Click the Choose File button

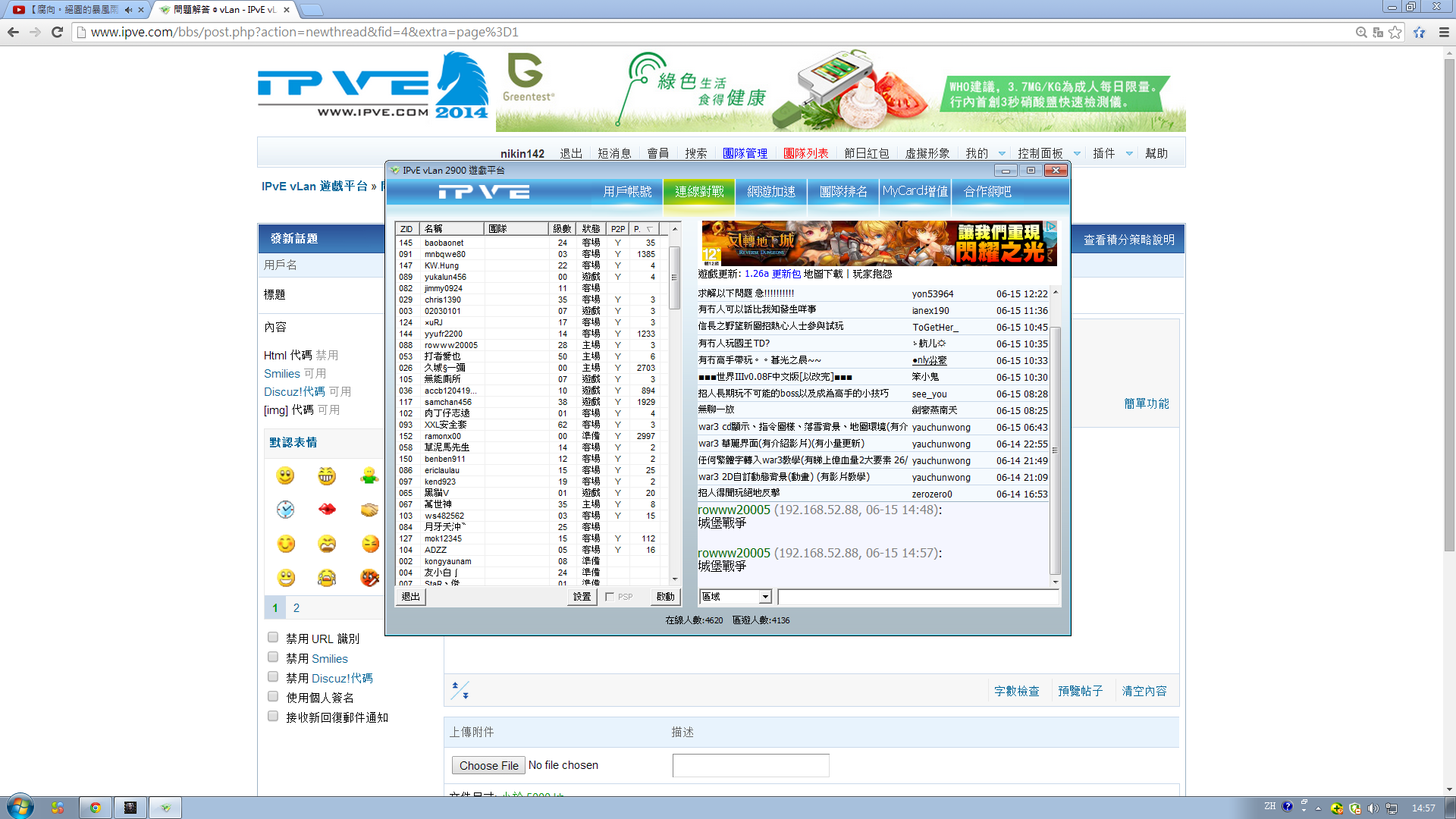point(488,765)
